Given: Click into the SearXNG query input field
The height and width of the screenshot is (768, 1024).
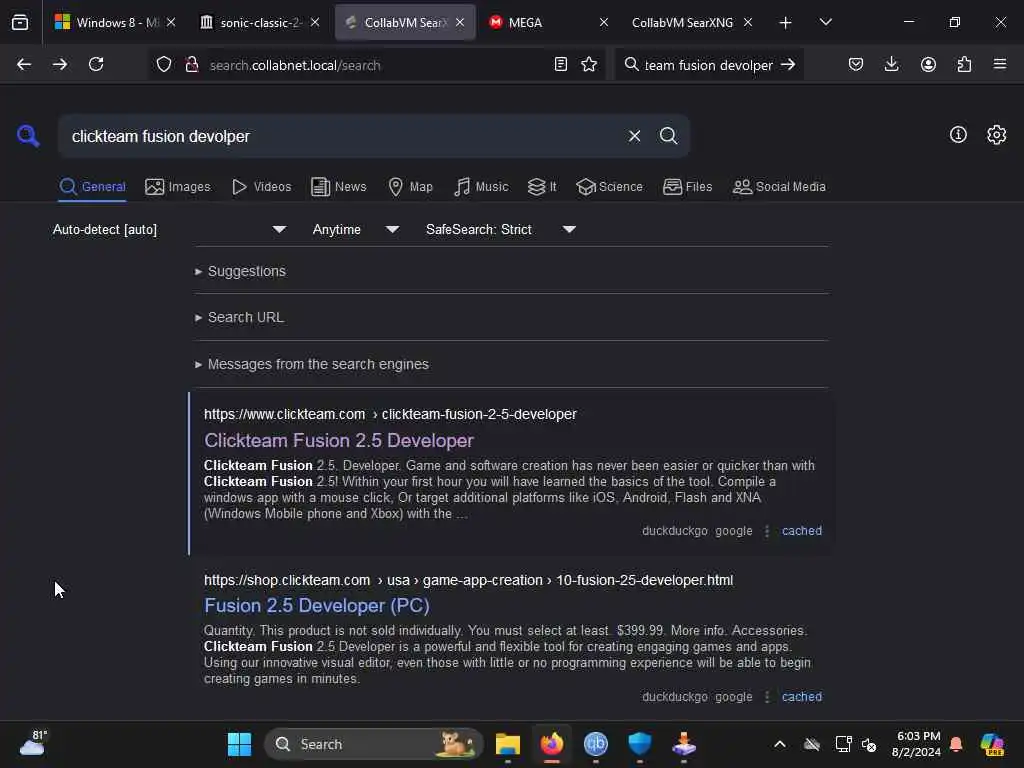Looking at the screenshot, I should 340,136.
